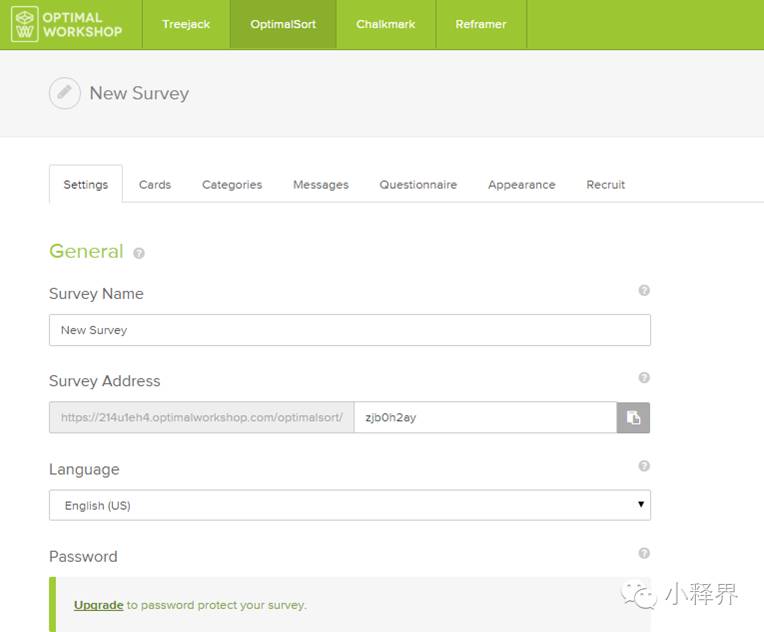
Task: Switch to the Cards tab
Action: click(x=155, y=185)
